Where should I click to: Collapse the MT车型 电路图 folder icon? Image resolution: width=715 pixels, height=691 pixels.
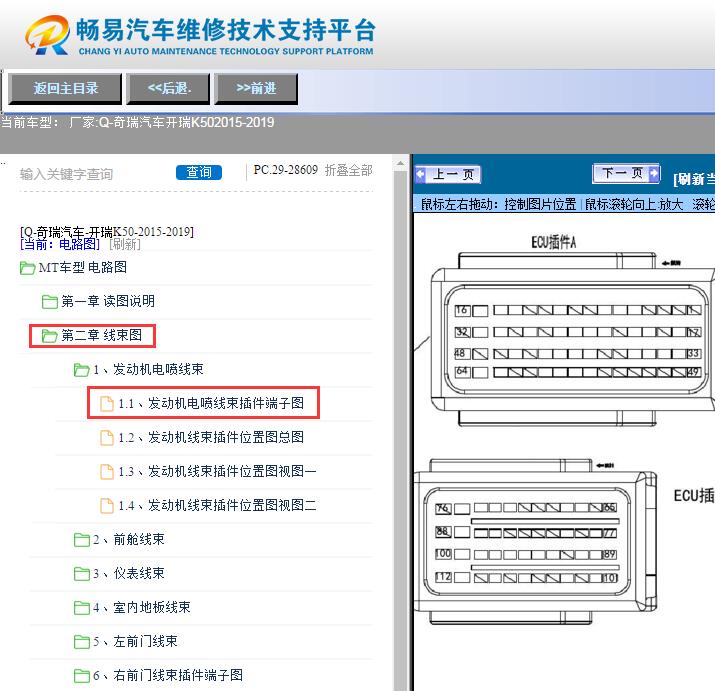click(27, 268)
